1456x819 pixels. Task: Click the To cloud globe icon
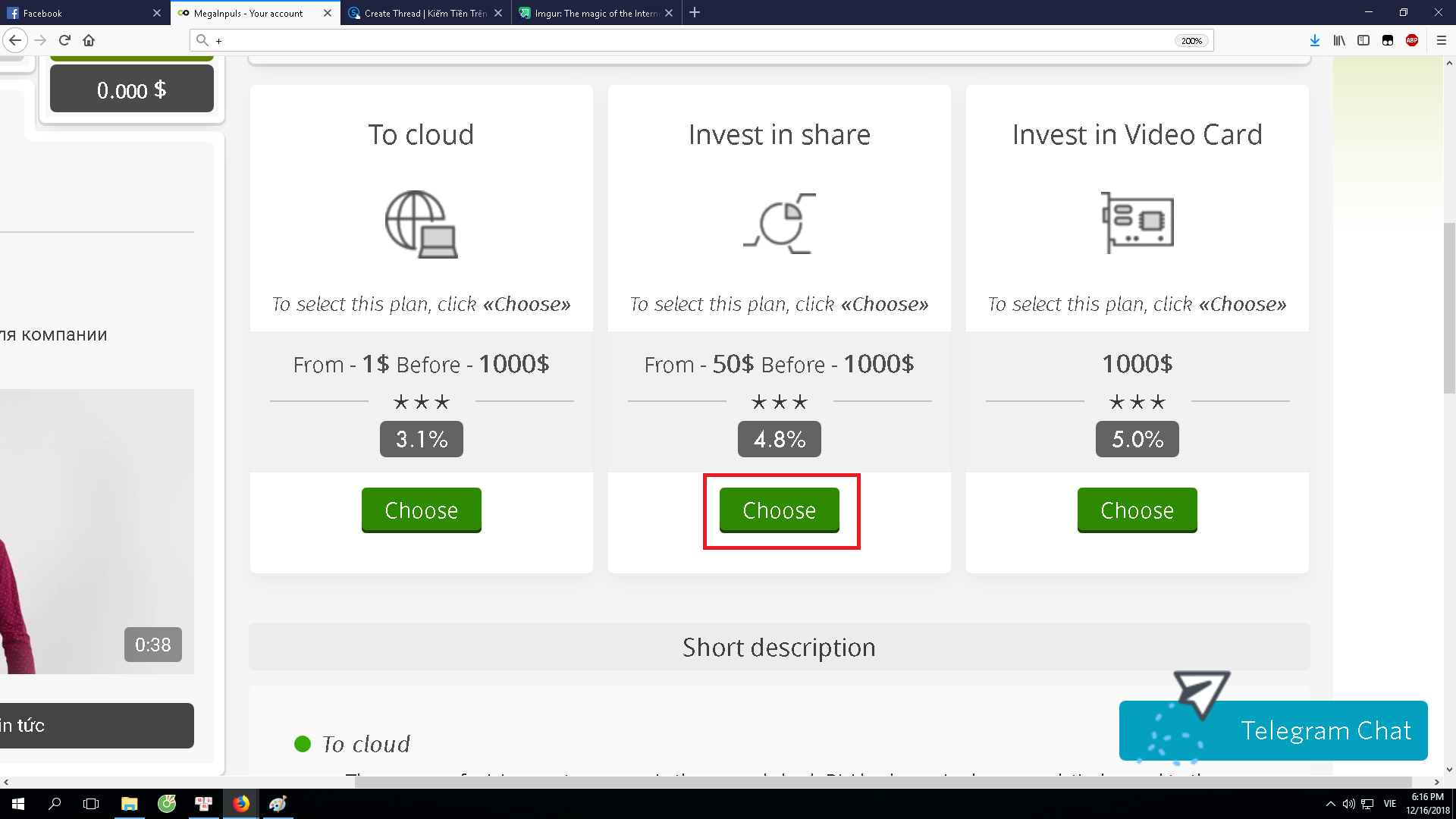click(x=421, y=224)
